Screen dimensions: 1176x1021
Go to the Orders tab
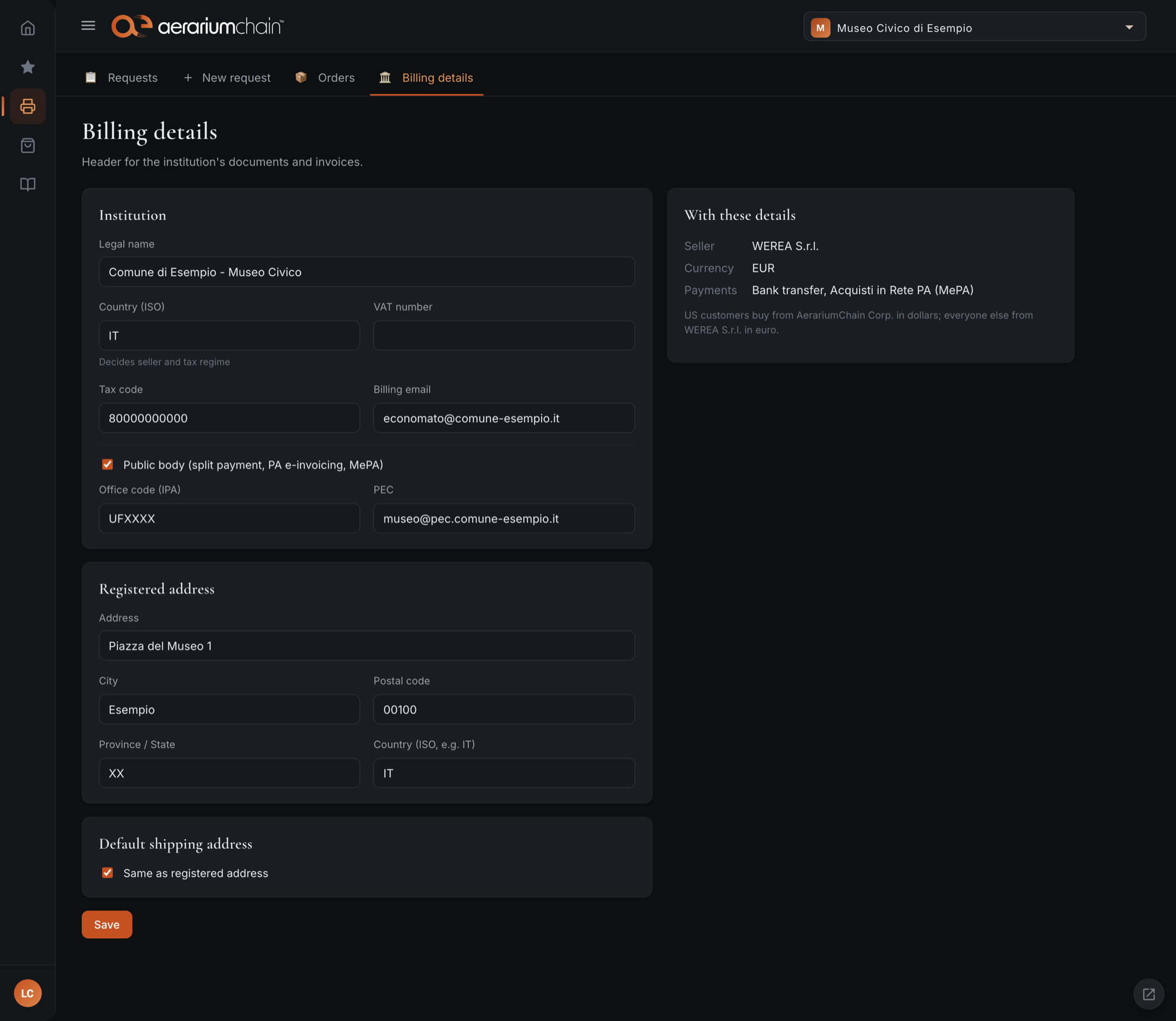click(x=325, y=78)
